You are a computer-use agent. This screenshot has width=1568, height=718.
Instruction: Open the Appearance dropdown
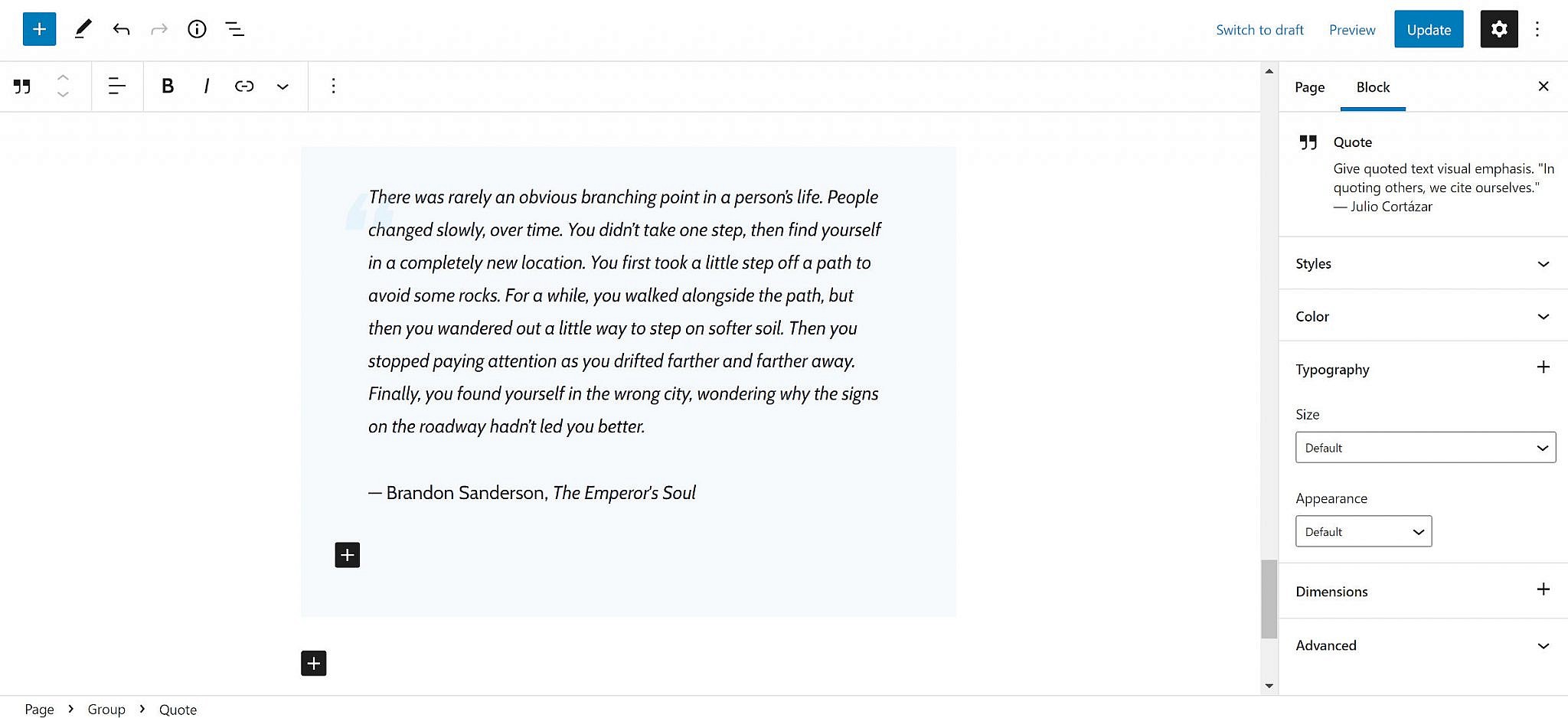pyautogui.click(x=1363, y=532)
